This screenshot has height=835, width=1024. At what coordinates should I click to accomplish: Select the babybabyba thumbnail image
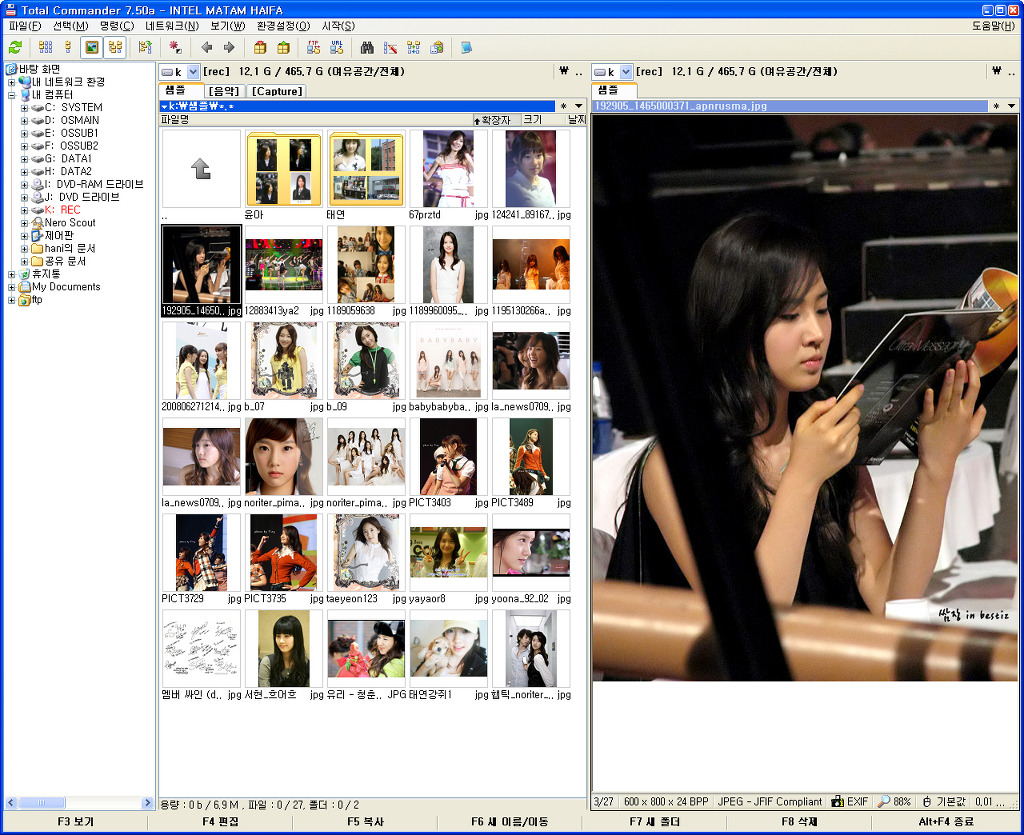[448, 360]
